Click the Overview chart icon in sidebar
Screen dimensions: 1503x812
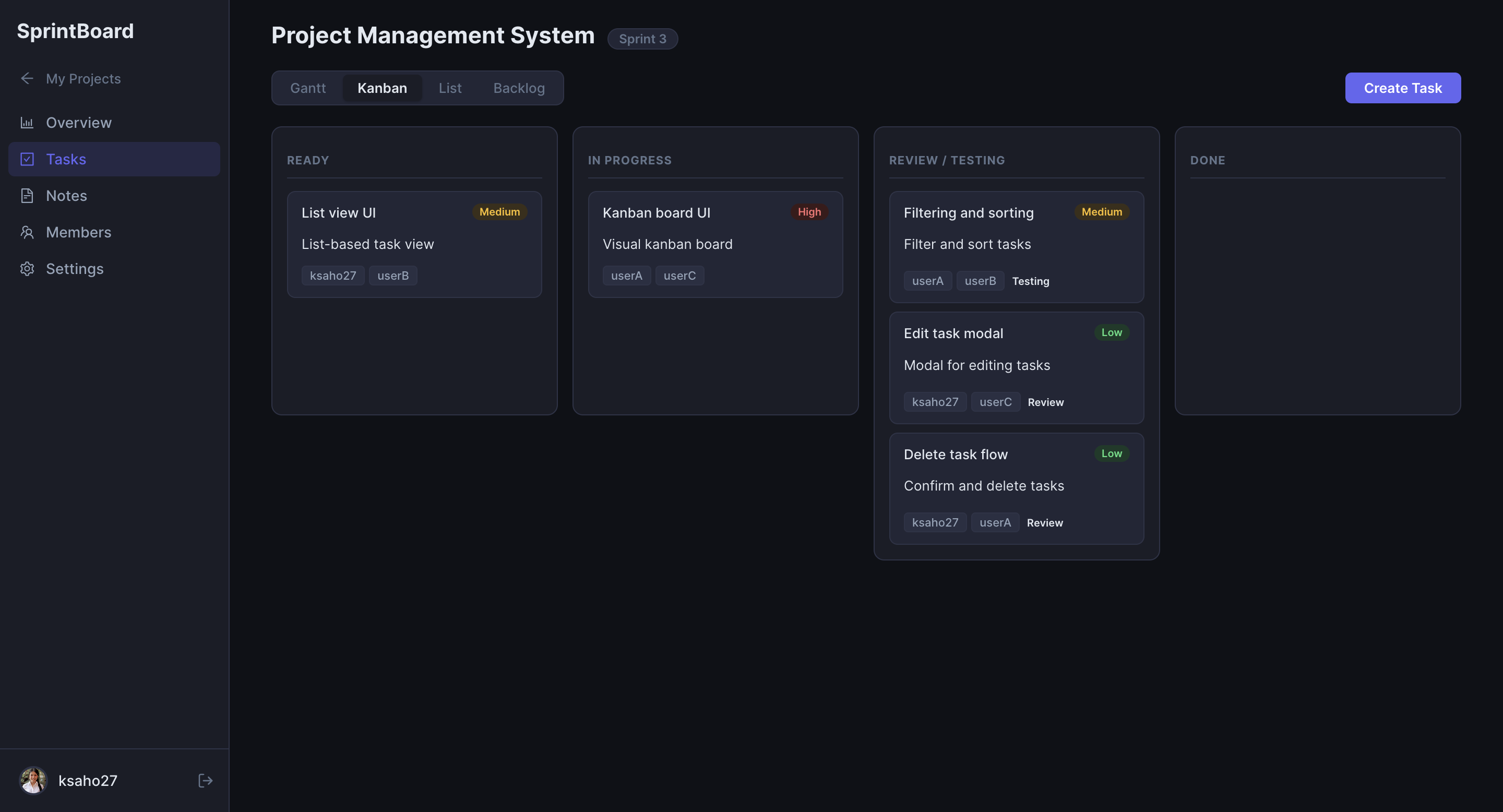click(28, 123)
